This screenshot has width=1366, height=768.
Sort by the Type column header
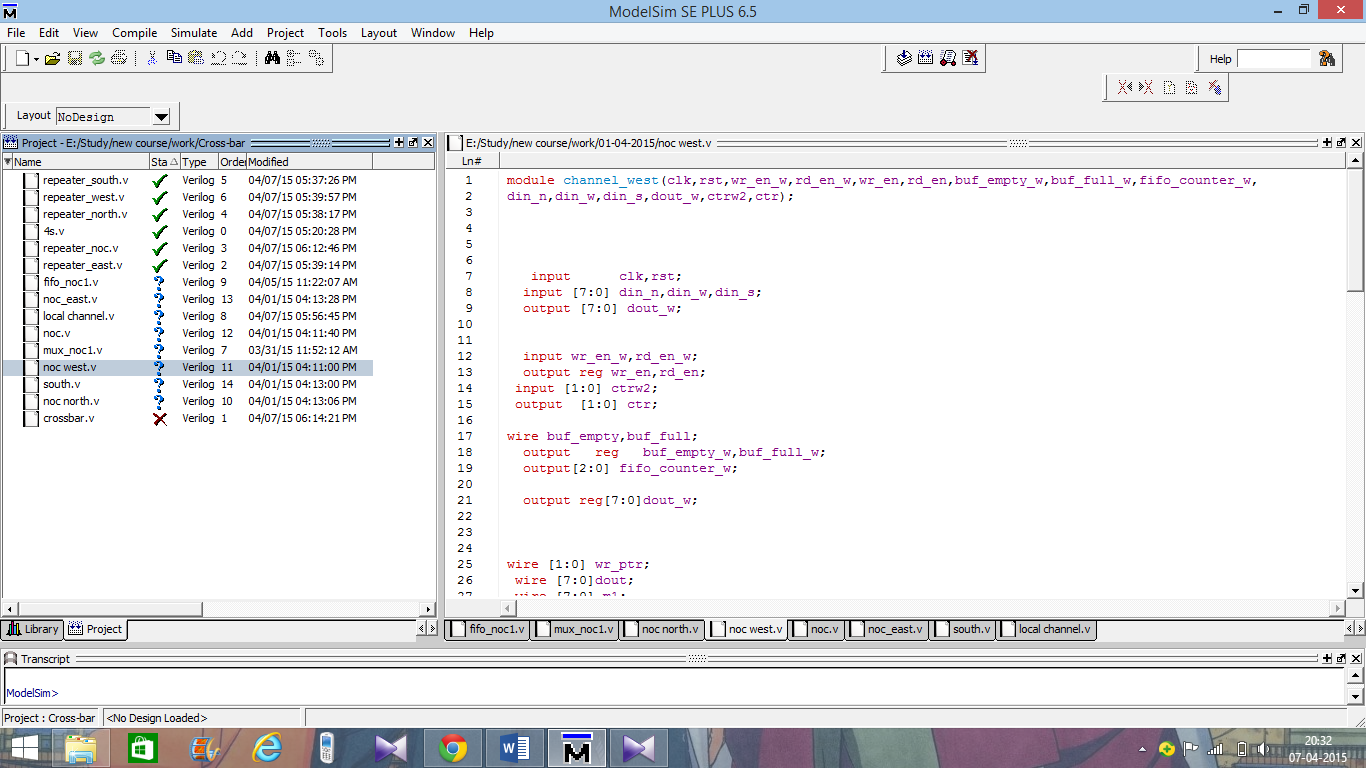pyautogui.click(x=199, y=161)
